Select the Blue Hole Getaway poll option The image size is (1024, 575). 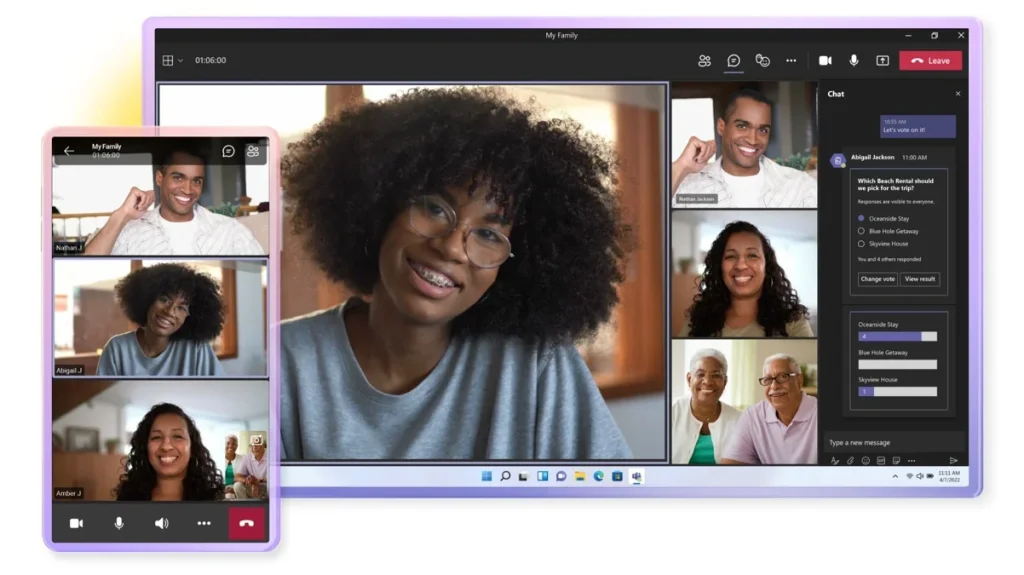click(x=861, y=231)
